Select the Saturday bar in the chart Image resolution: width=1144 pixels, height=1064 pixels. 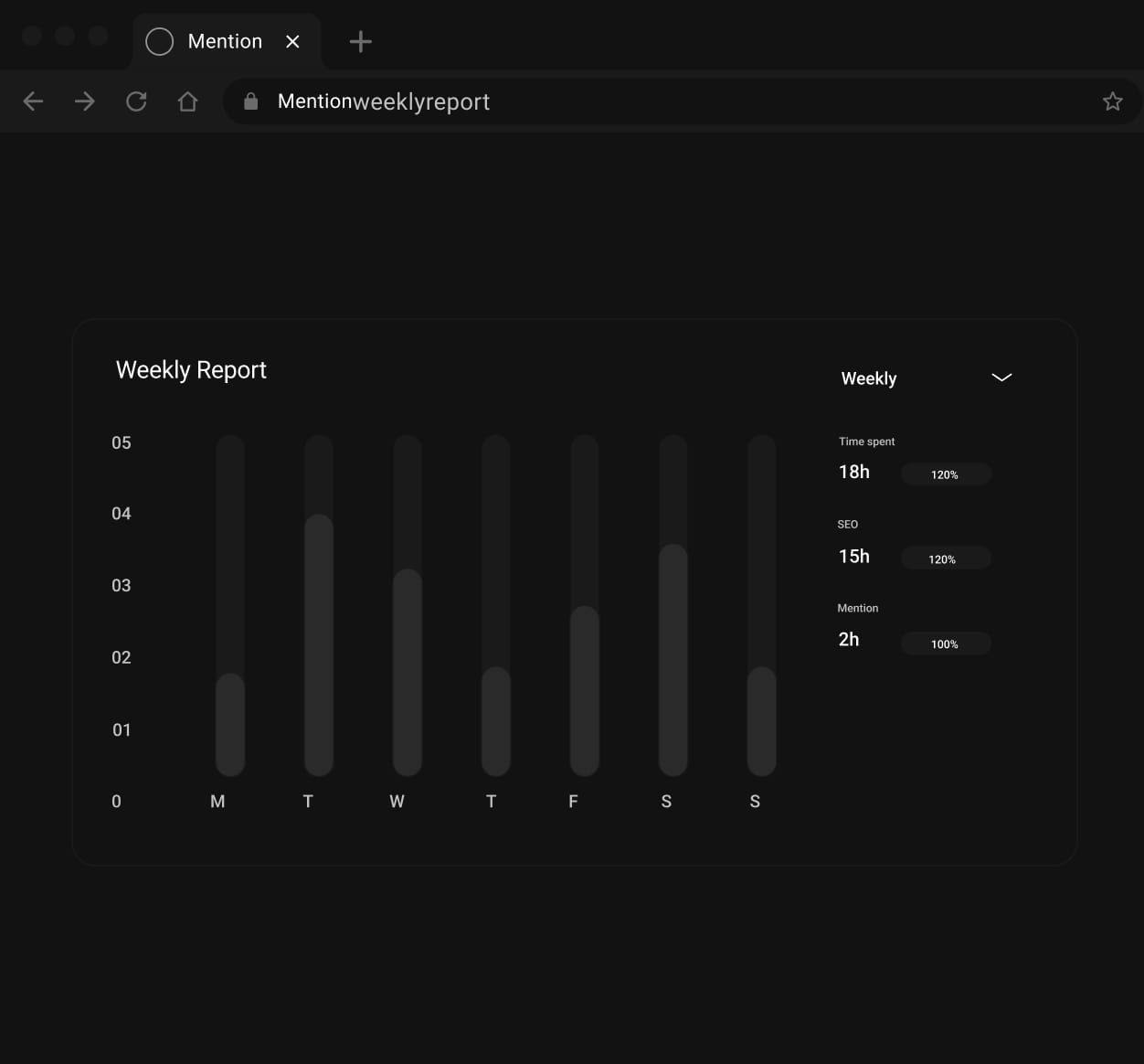coord(673,660)
